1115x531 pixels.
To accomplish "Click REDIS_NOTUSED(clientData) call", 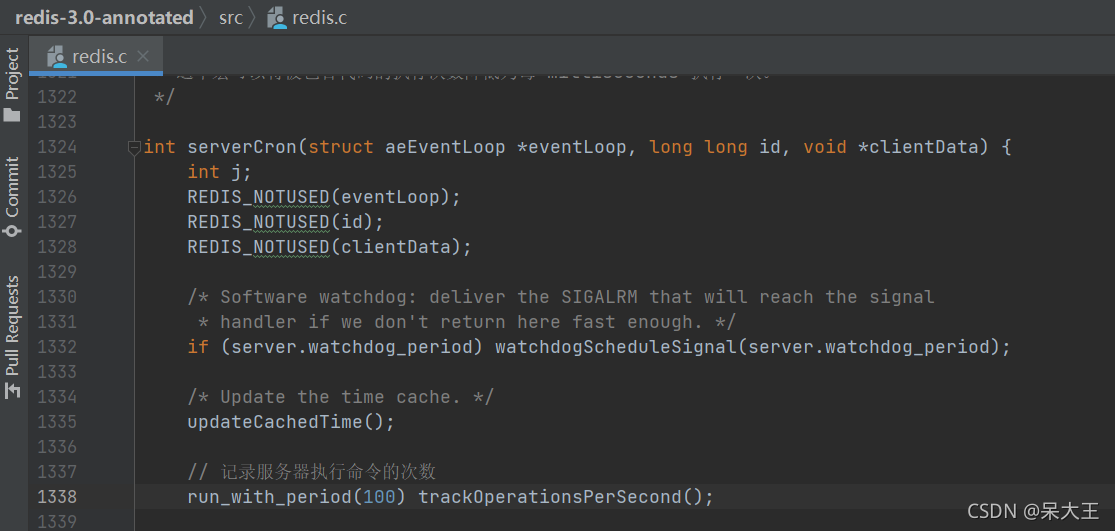I will (x=330, y=247).
